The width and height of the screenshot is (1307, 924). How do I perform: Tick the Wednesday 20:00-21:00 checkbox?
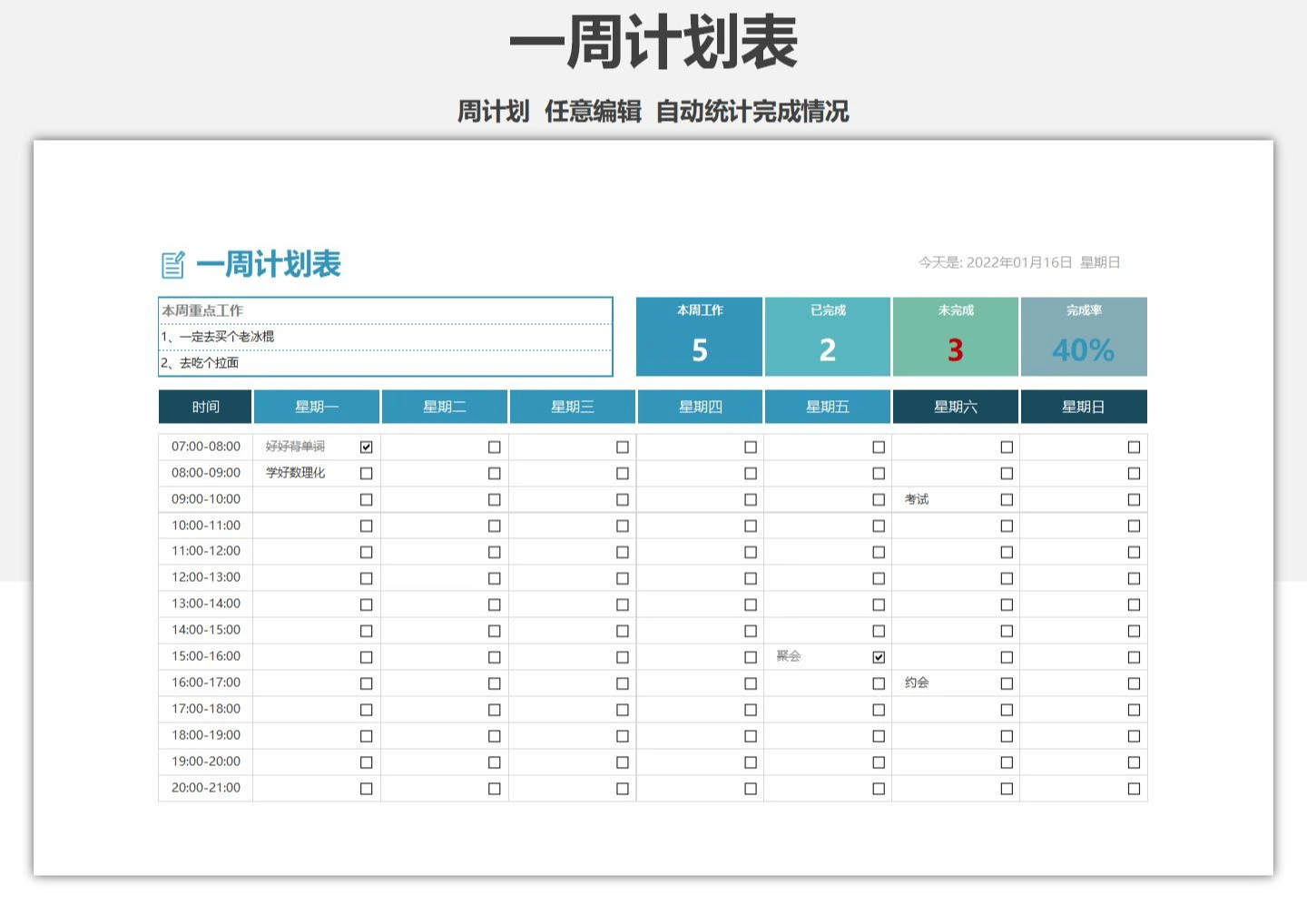(x=623, y=789)
